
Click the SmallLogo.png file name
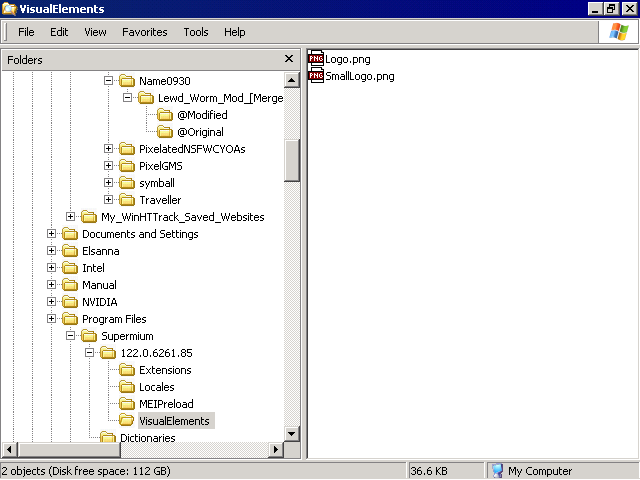[x=360, y=76]
